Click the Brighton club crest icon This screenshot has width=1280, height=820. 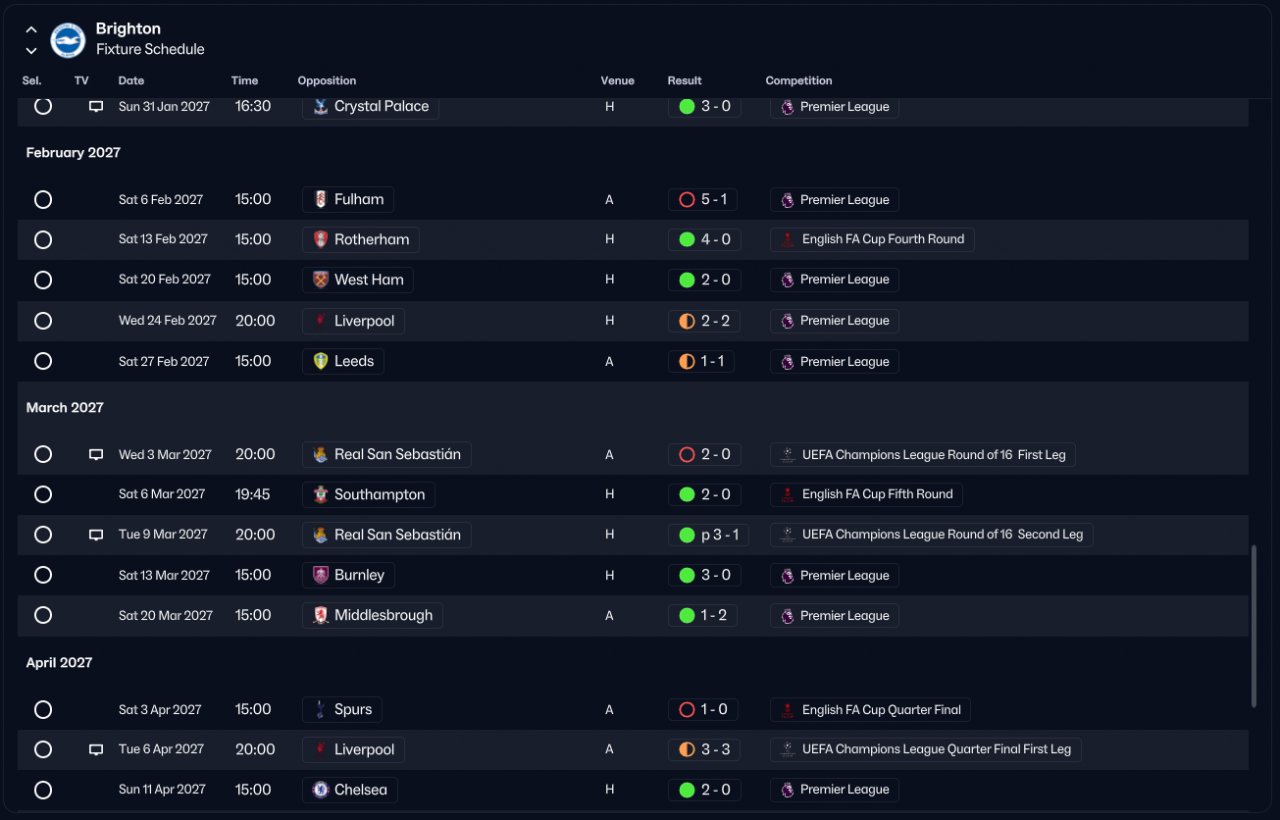pos(68,39)
